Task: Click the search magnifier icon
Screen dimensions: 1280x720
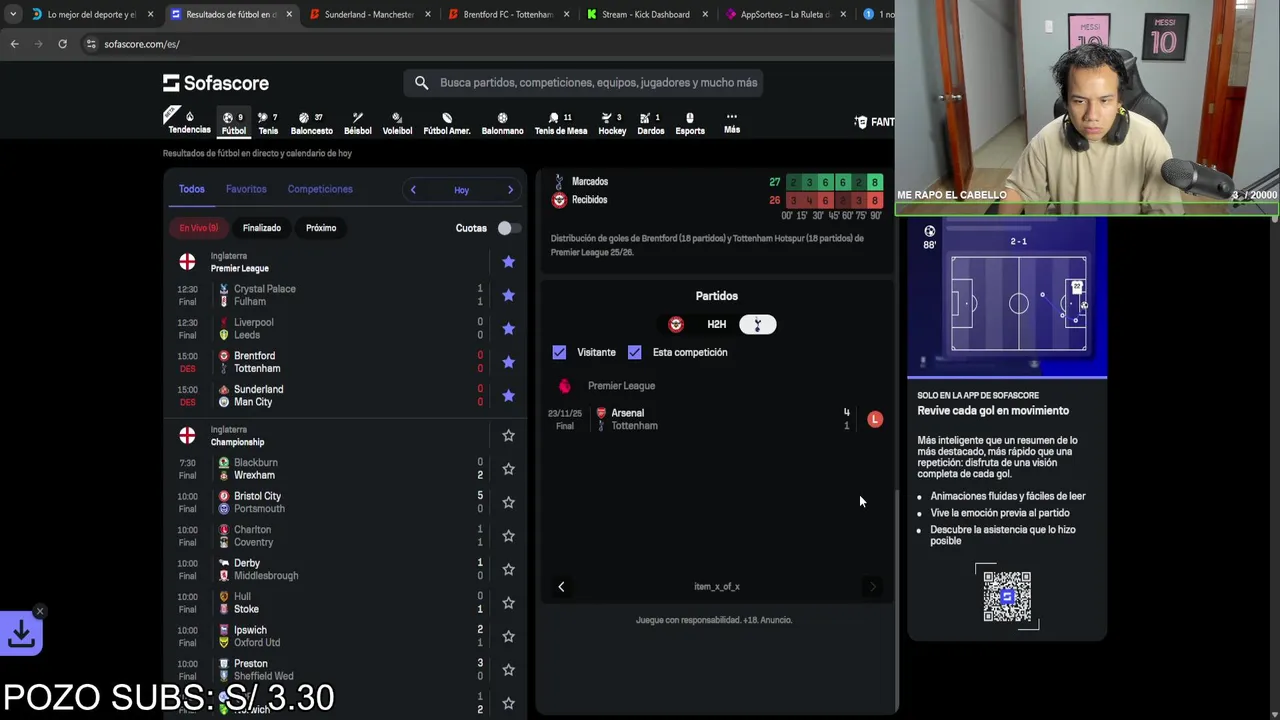Action: (421, 83)
